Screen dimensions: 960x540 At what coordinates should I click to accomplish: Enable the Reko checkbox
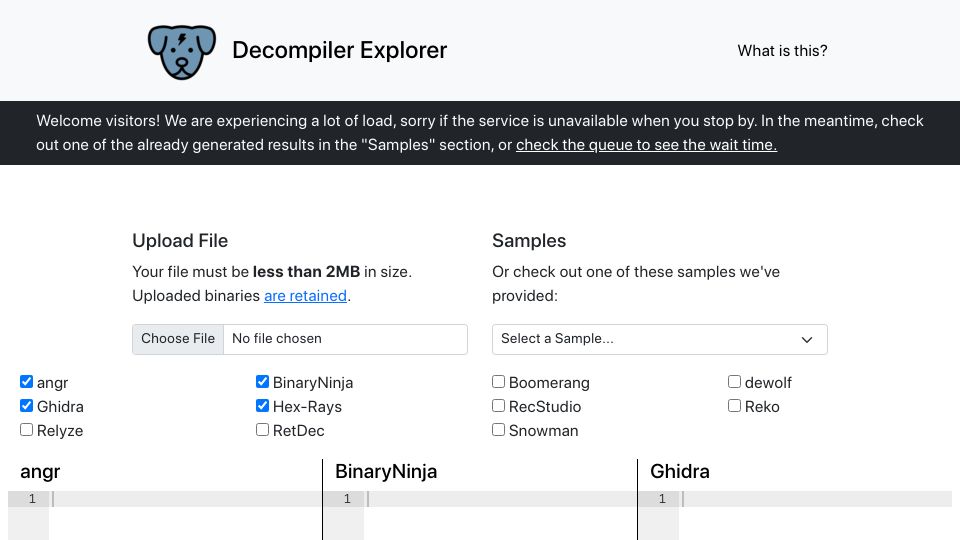tap(734, 406)
